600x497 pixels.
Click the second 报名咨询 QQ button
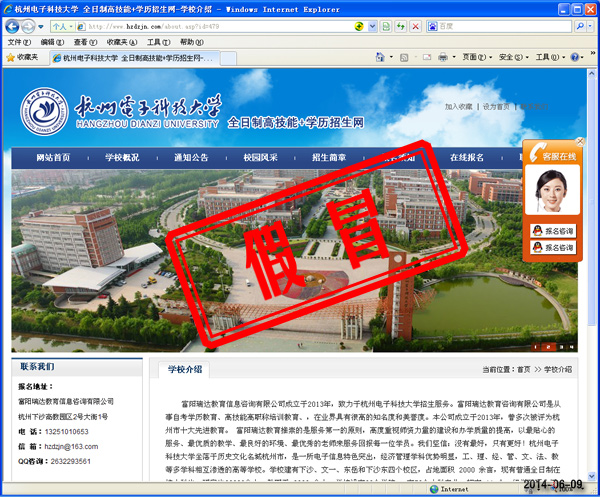[553, 248]
